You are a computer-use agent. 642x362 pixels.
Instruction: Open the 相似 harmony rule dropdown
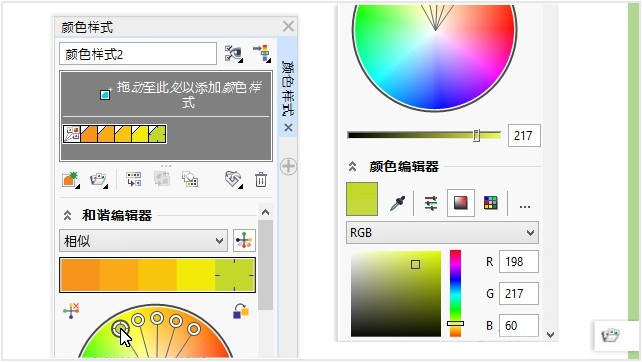pos(143,240)
